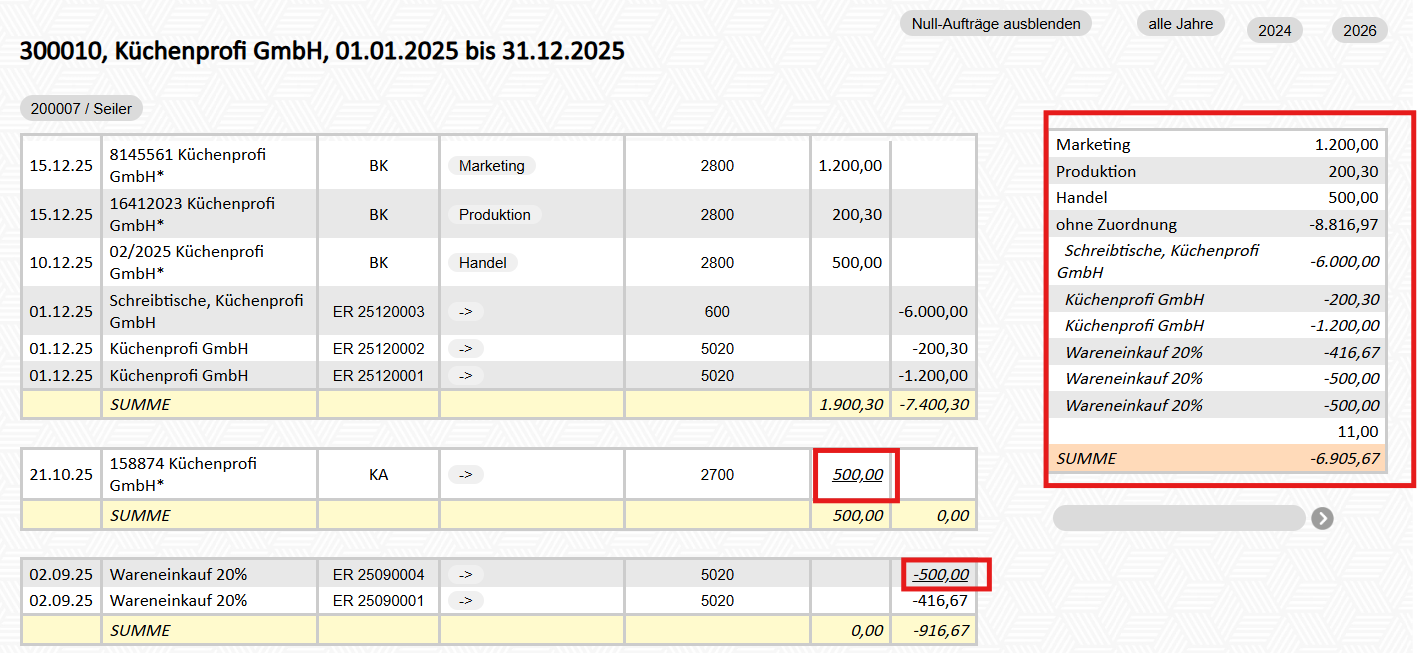Image resolution: width=1417 pixels, height=653 pixels.
Task: Switch to year 2024
Action: click(x=1274, y=31)
